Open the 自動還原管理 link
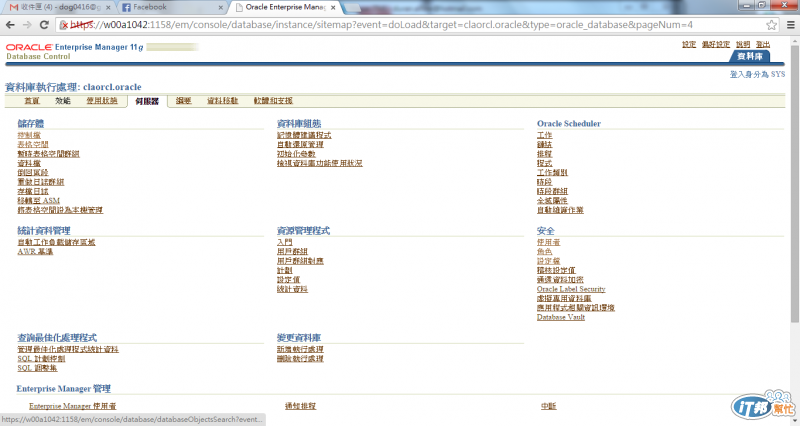Image resolution: width=800 pixels, height=426 pixels. click(300, 144)
